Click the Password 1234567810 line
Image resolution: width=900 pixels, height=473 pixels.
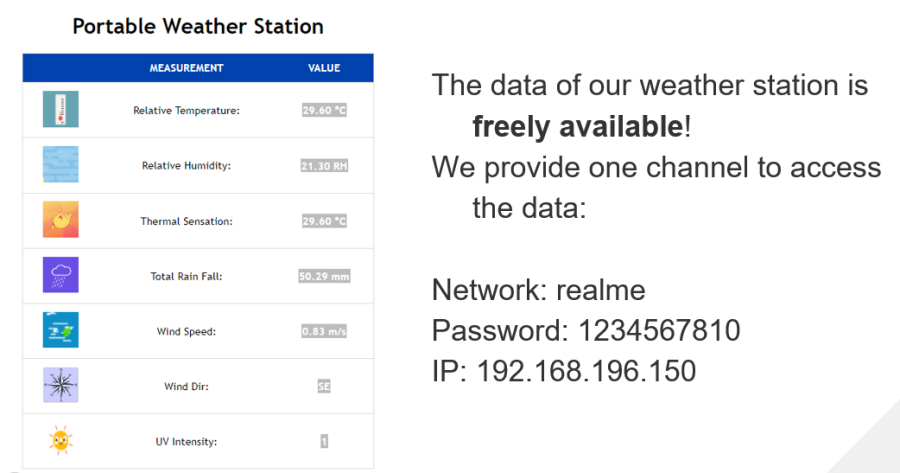(x=585, y=330)
